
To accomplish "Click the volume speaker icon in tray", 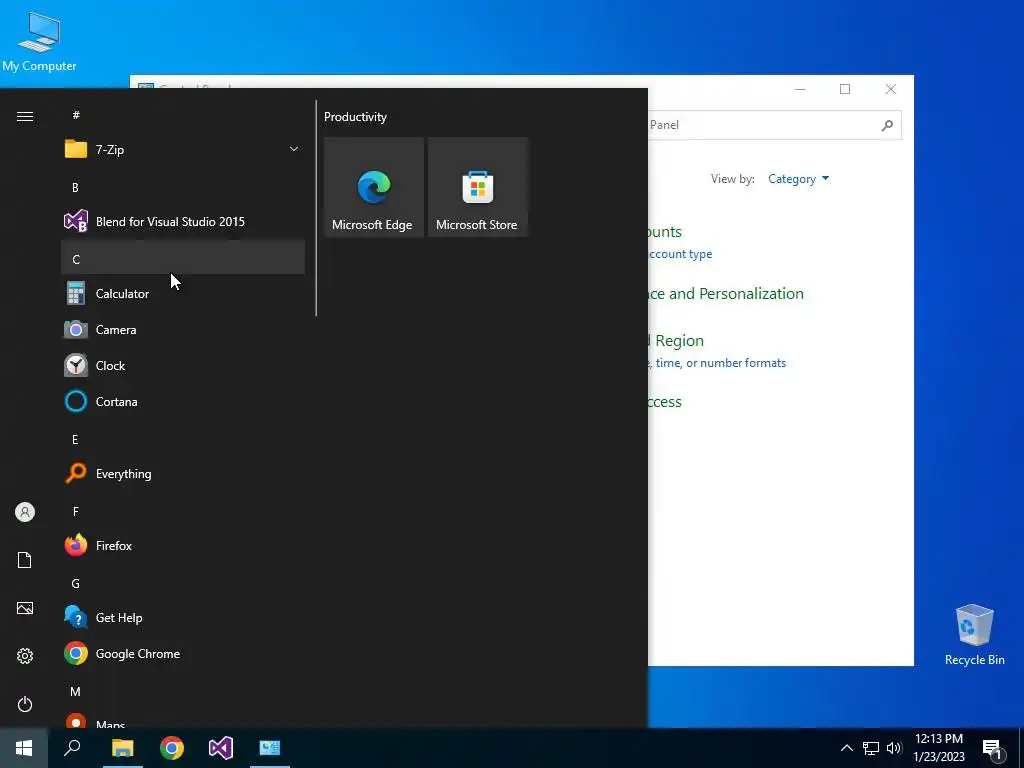I will coord(894,748).
